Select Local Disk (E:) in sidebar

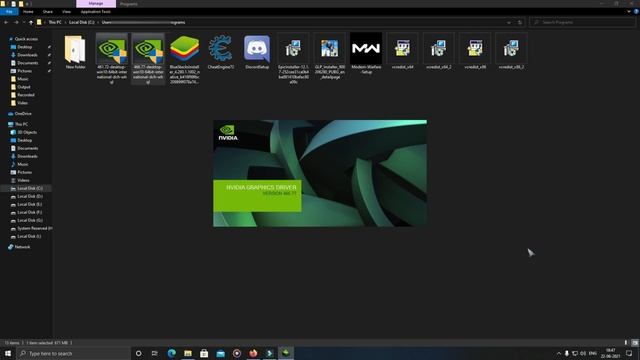point(29,204)
